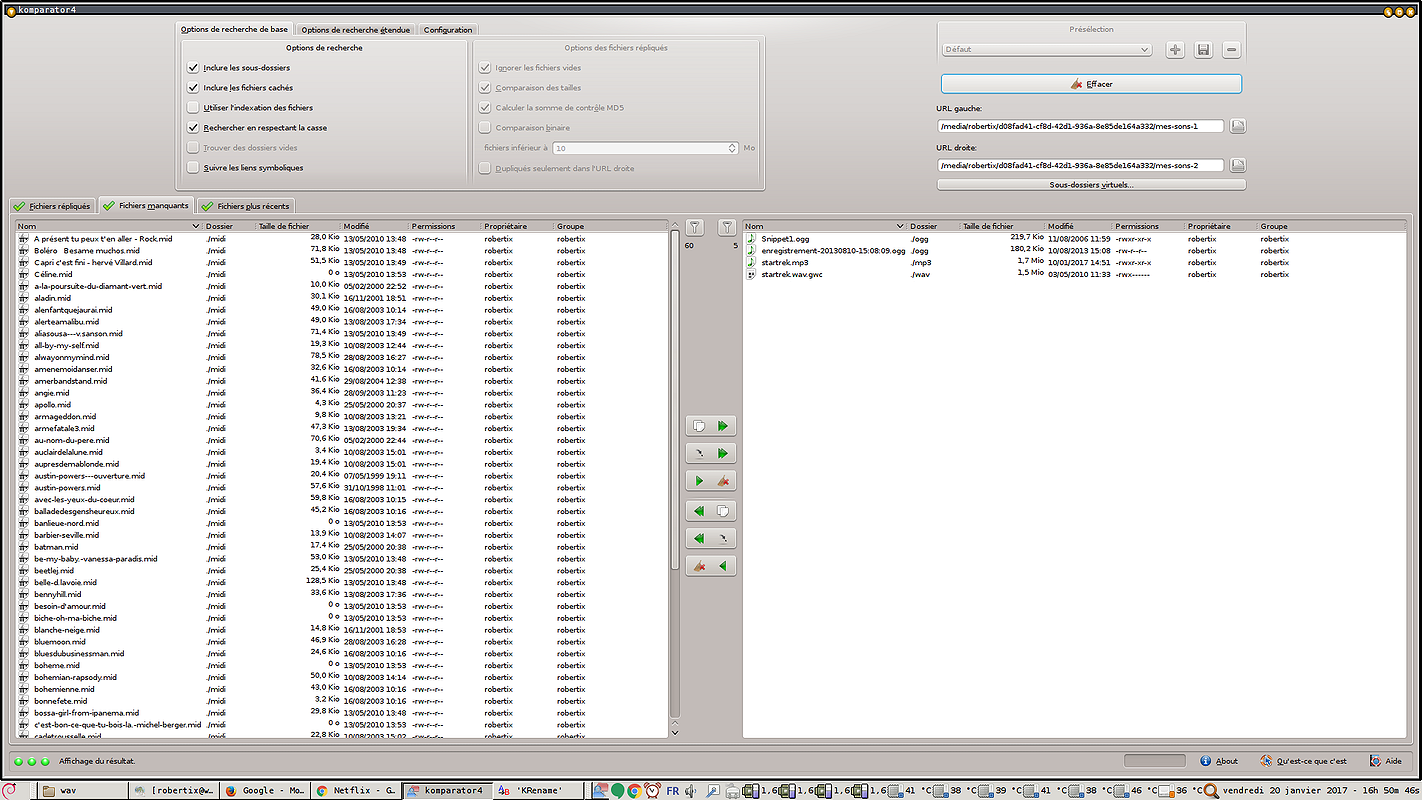Save the current preselection with the floppy icon
The image size is (1422, 800).
click(x=1203, y=50)
